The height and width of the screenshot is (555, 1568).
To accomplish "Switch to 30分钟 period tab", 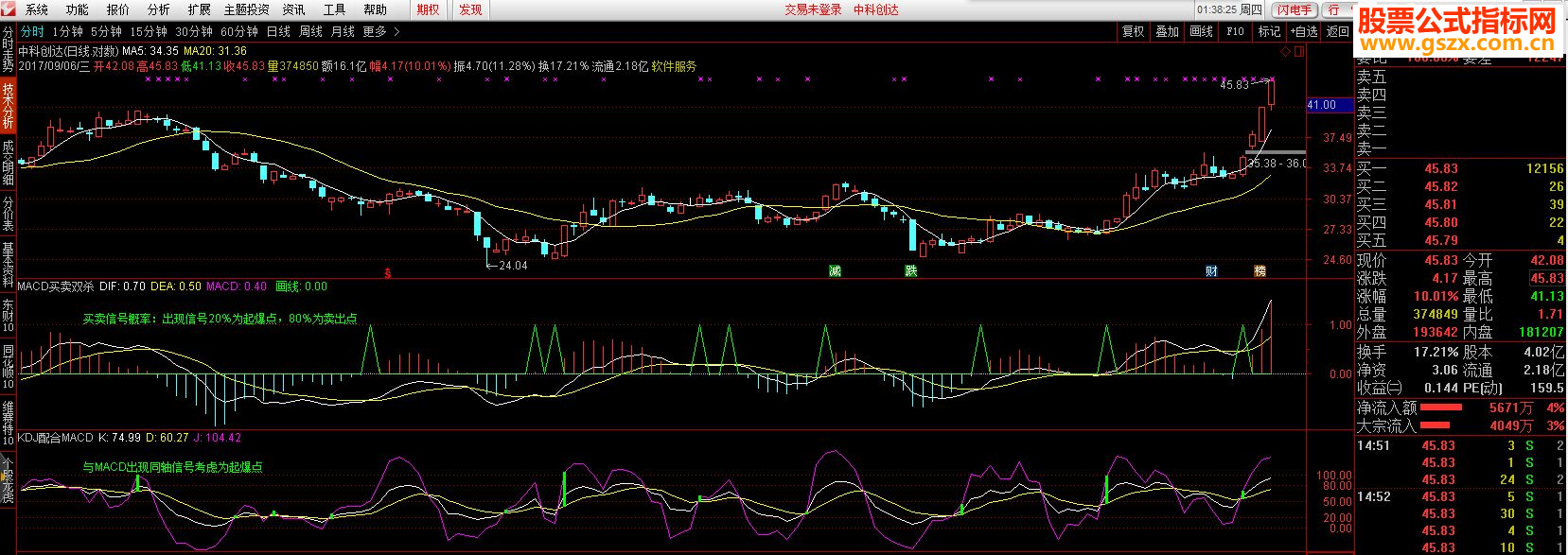I will (194, 31).
